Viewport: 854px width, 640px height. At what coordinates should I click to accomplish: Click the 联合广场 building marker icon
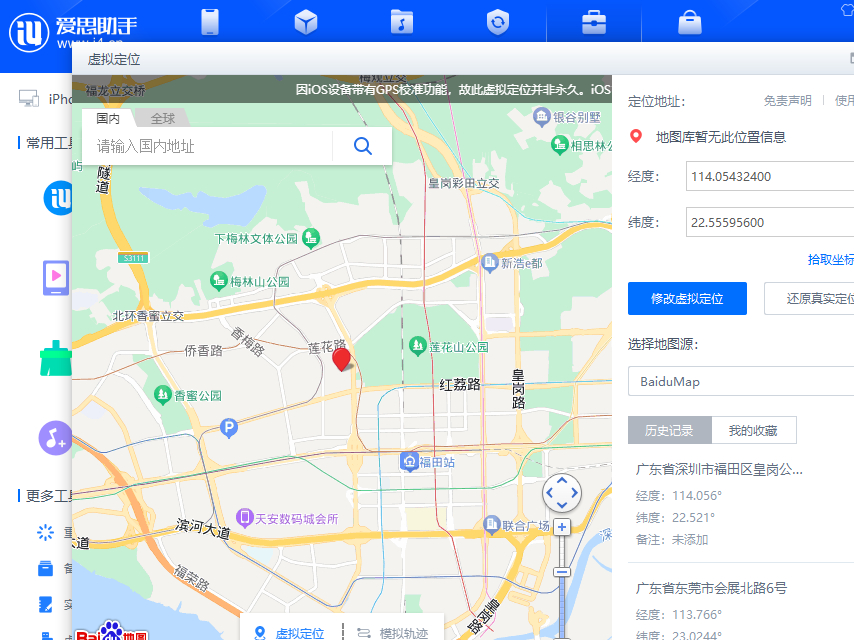(492, 524)
